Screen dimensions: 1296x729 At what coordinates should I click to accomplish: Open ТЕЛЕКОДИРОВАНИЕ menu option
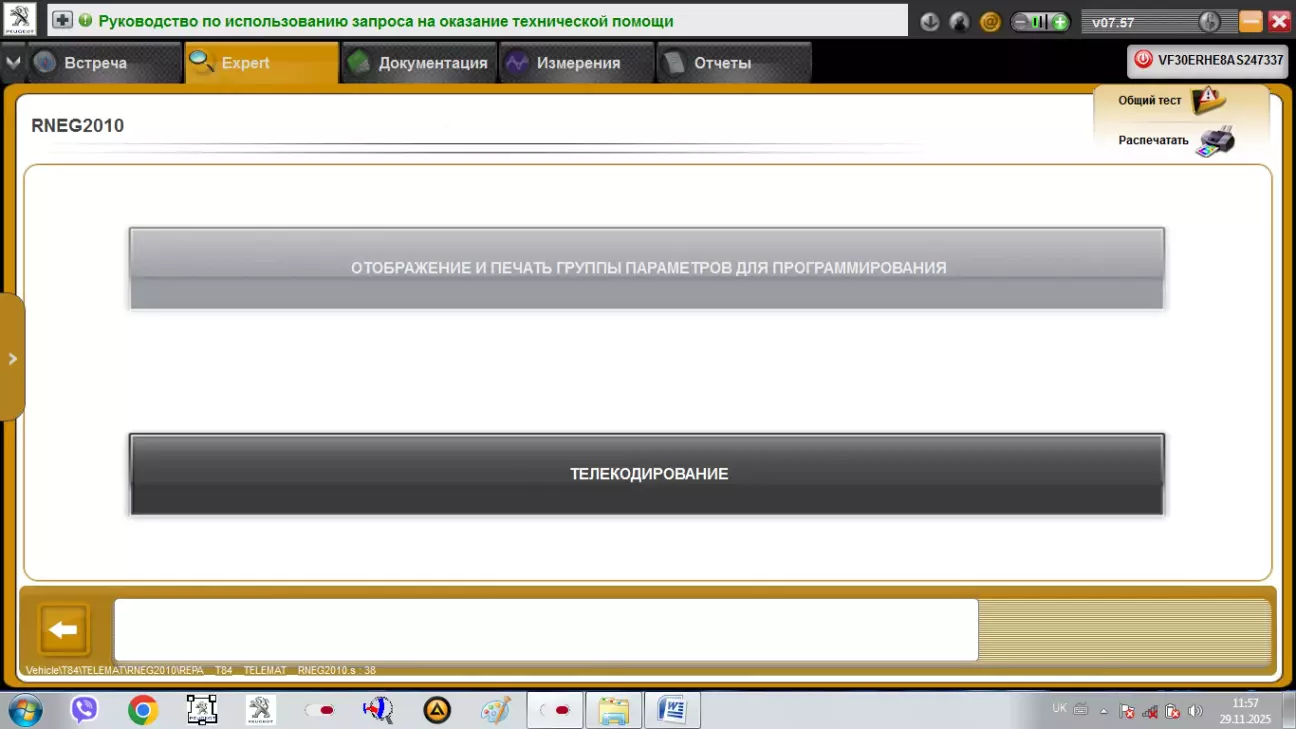(x=647, y=474)
